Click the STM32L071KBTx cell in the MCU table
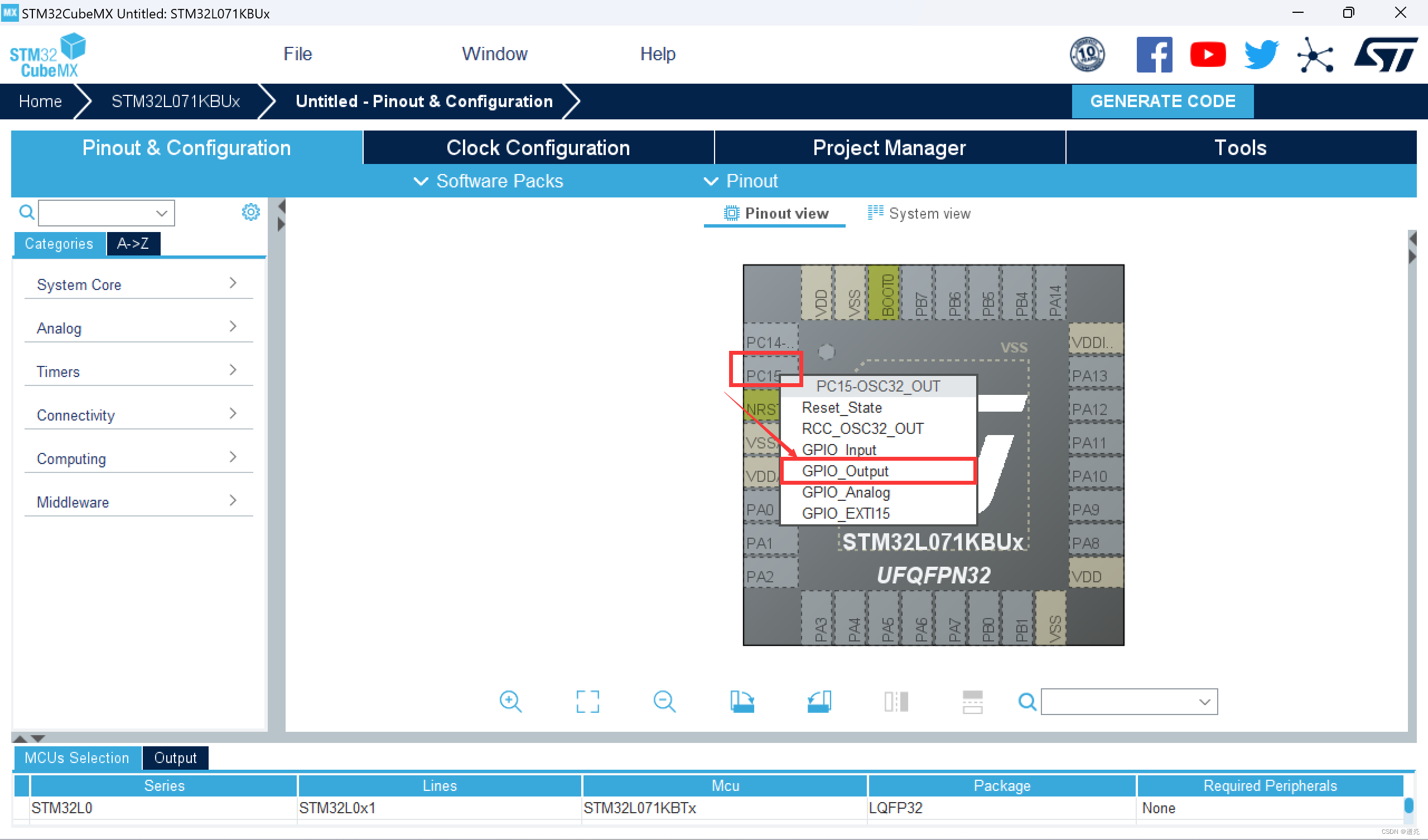The image size is (1428, 840). click(x=724, y=808)
